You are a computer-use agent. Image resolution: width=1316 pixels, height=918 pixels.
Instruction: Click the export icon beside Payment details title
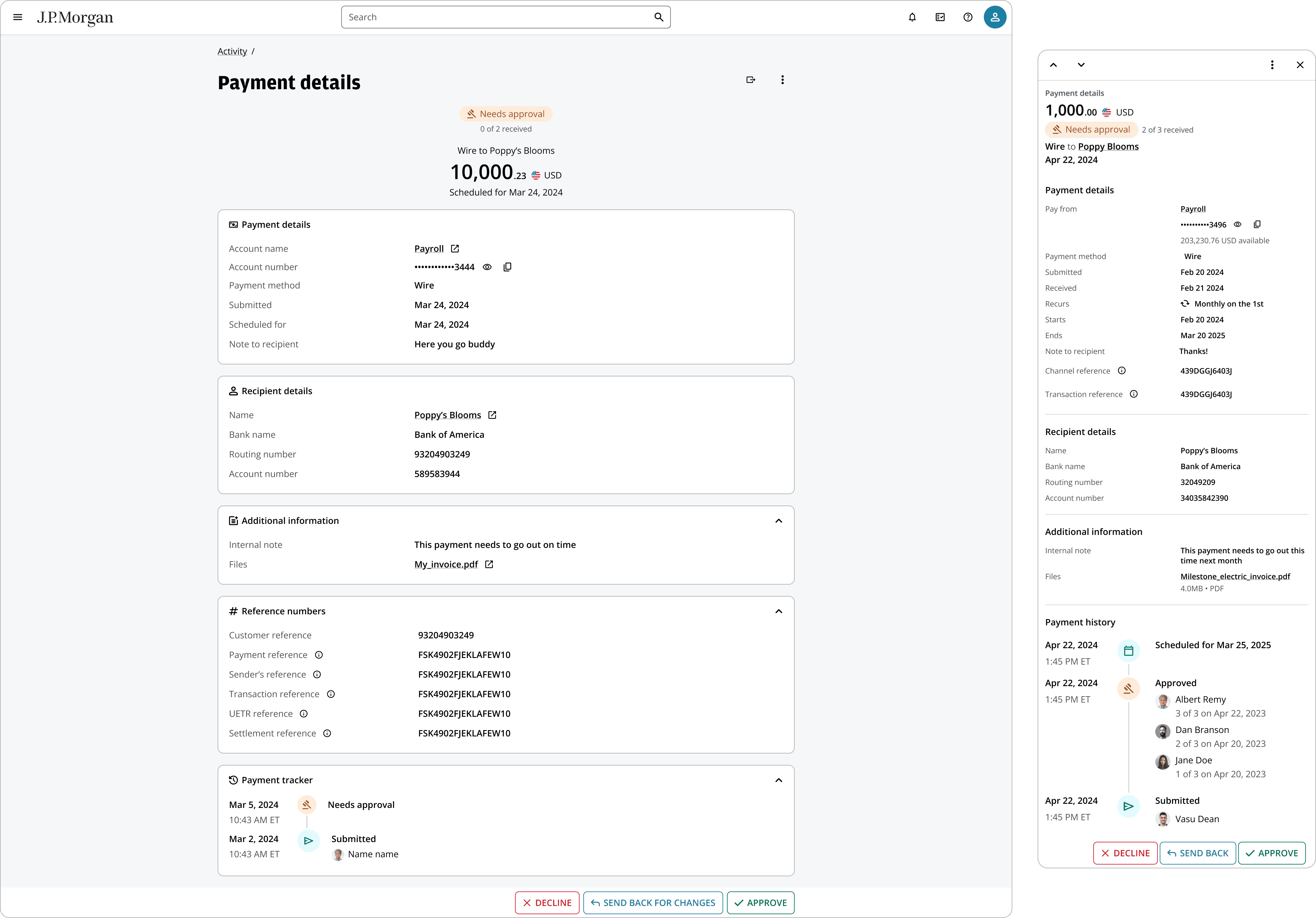[x=750, y=80]
